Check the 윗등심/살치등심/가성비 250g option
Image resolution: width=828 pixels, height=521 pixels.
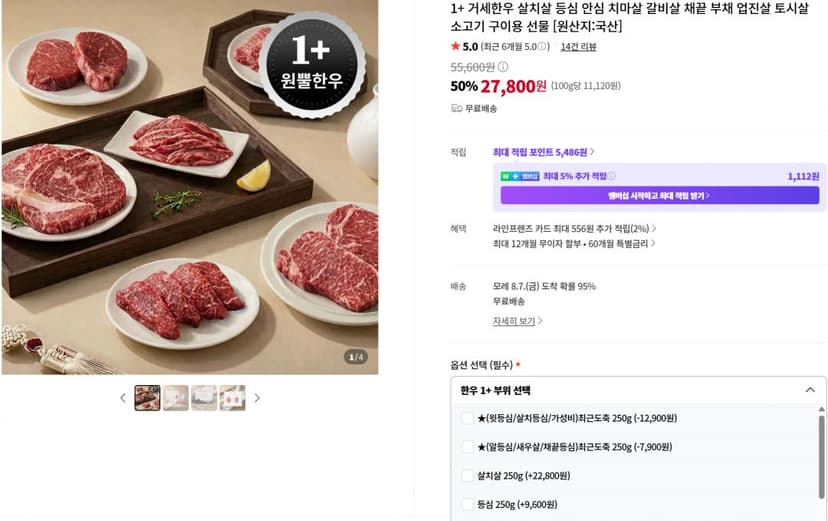pyautogui.click(x=467, y=419)
